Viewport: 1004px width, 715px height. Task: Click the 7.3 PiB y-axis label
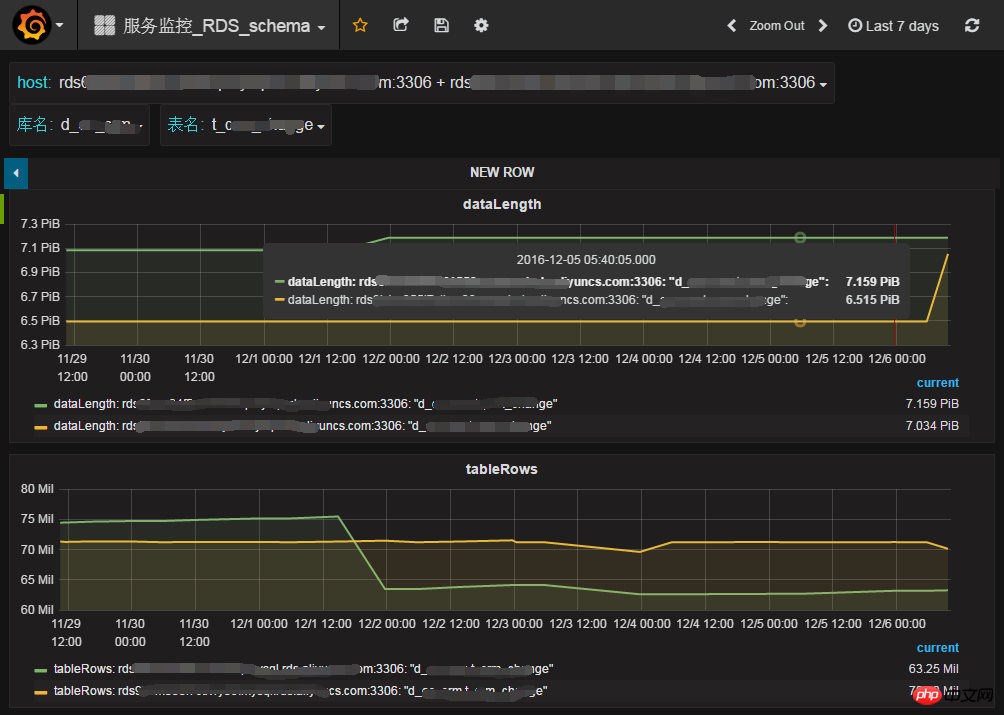click(x=40, y=223)
